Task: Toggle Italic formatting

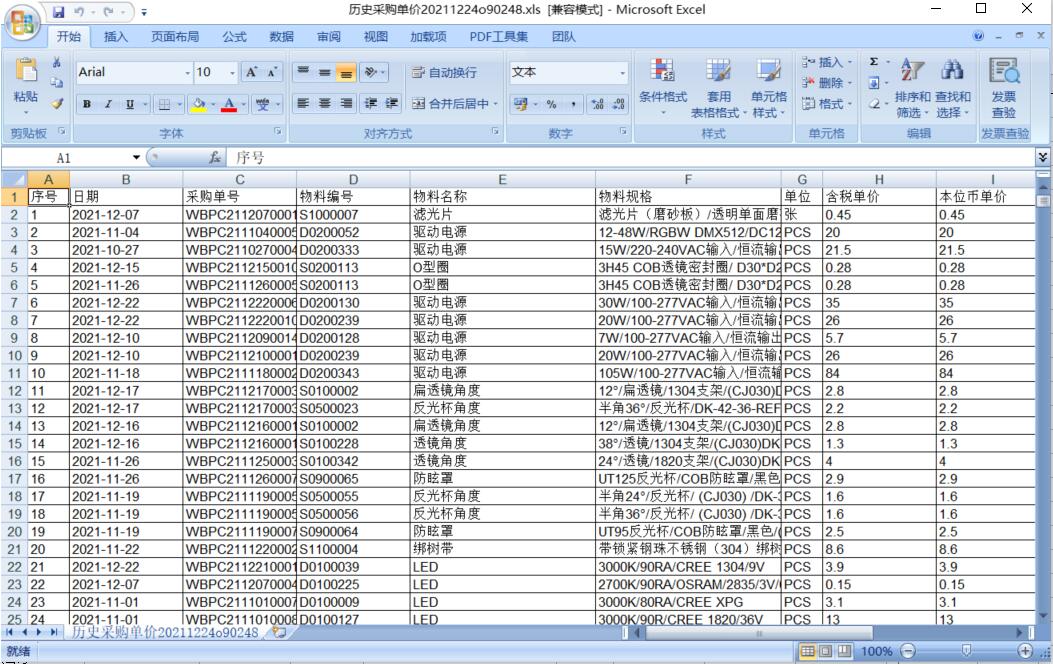Action: pos(109,104)
